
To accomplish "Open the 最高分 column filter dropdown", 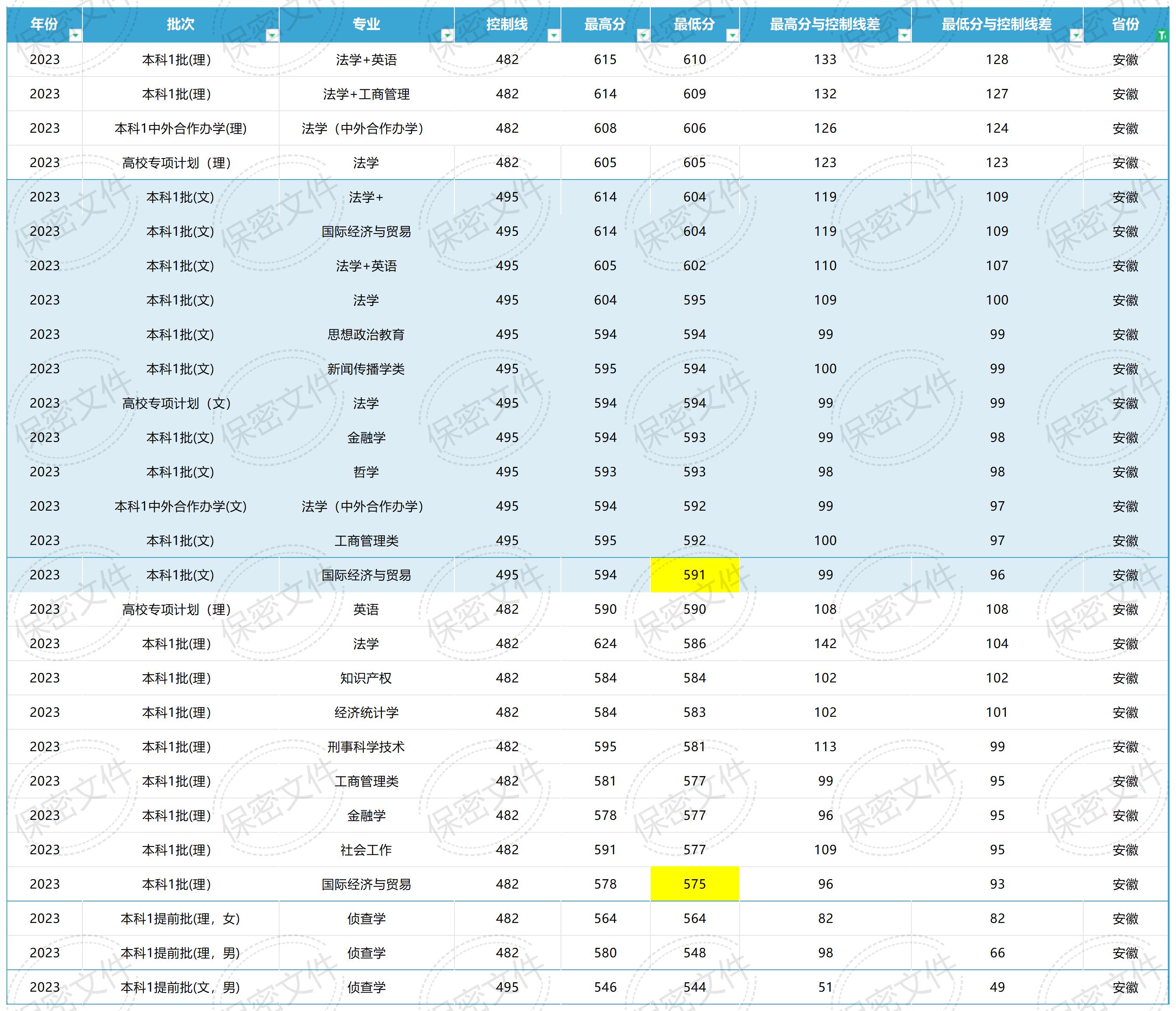I will pyautogui.click(x=643, y=35).
